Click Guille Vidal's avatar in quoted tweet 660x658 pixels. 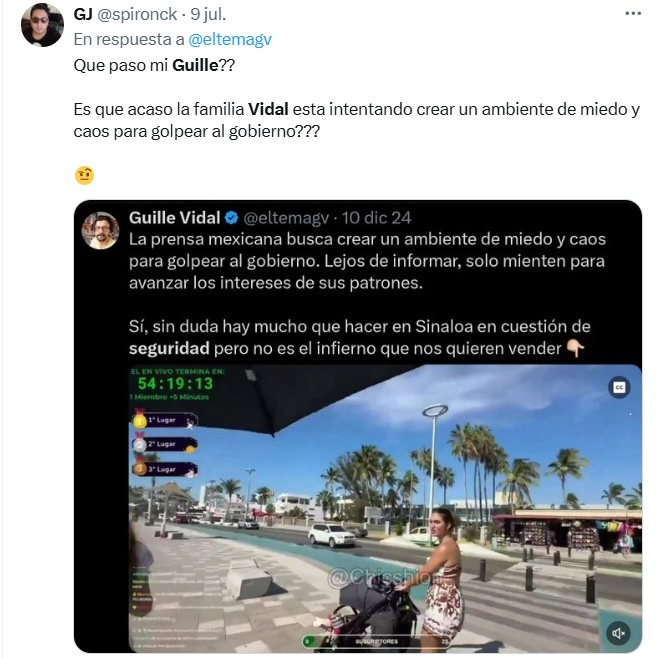pyautogui.click(x=100, y=230)
